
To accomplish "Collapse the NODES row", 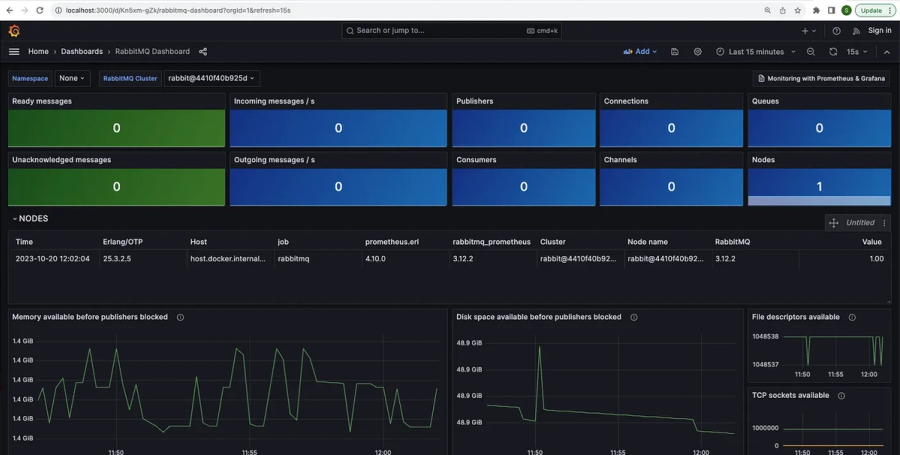I will click(31, 219).
